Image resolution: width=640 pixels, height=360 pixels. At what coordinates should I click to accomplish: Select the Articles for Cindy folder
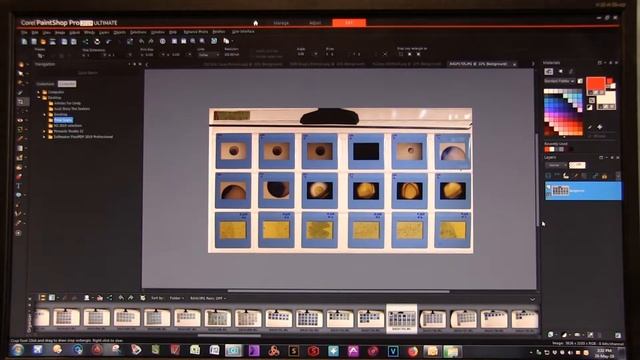click(x=67, y=103)
